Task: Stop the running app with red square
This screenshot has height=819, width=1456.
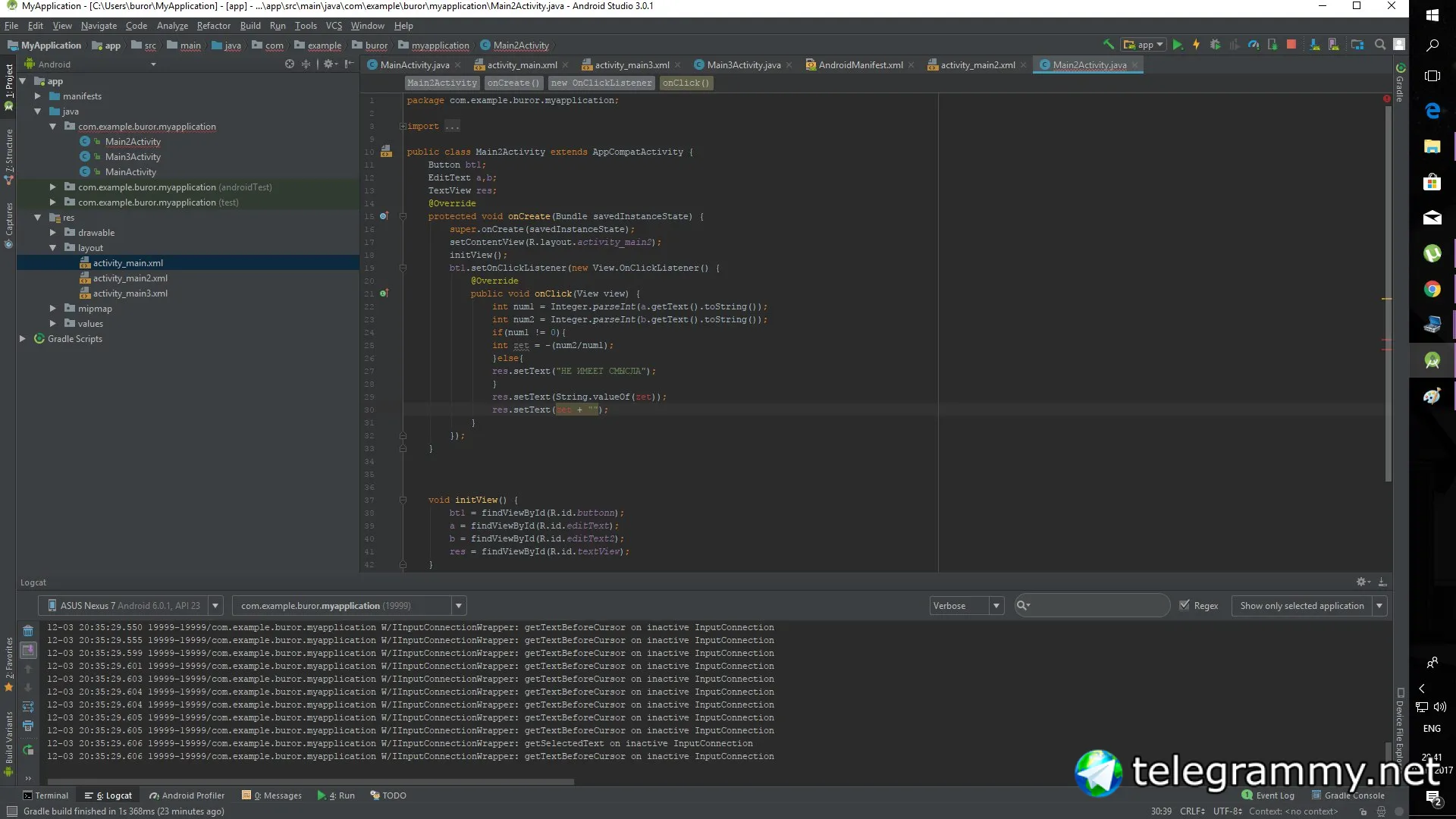Action: click(x=1291, y=45)
